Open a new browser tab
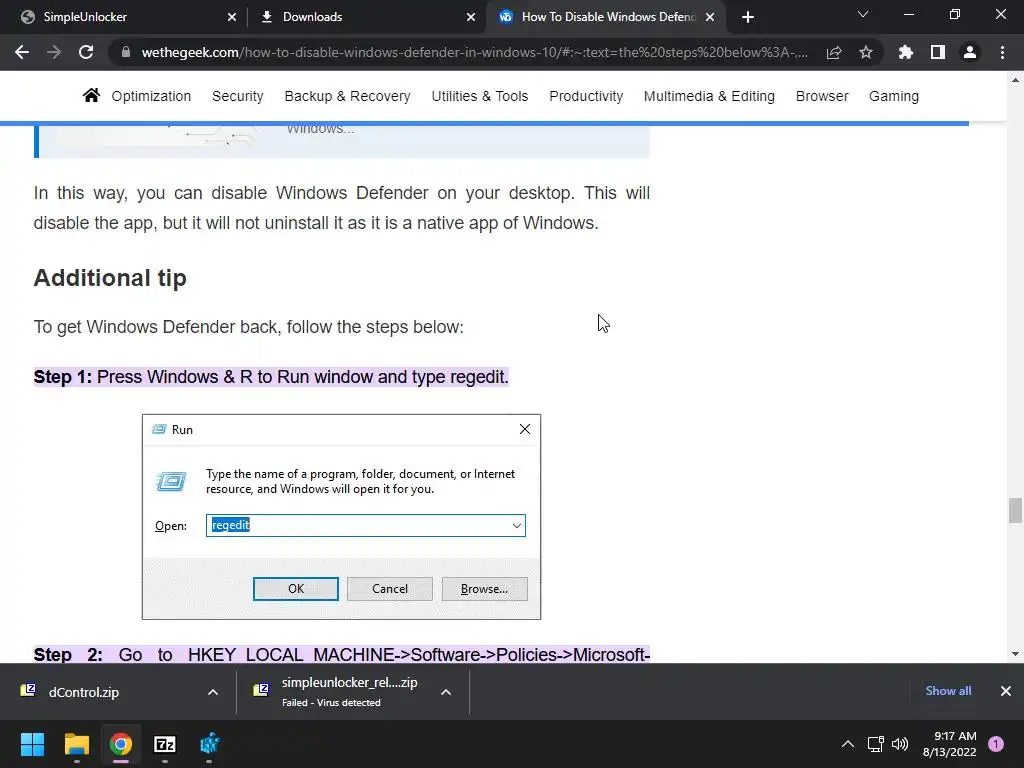Image resolution: width=1024 pixels, height=768 pixels. point(748,17)
